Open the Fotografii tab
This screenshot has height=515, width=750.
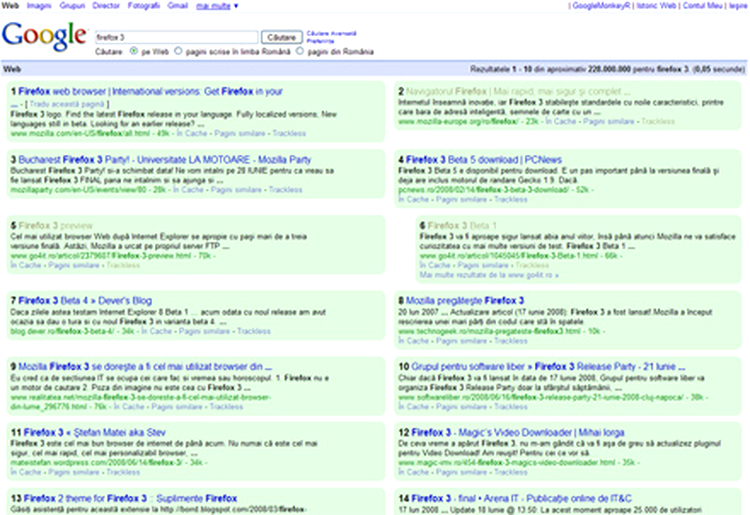click(x=143, y=6)
